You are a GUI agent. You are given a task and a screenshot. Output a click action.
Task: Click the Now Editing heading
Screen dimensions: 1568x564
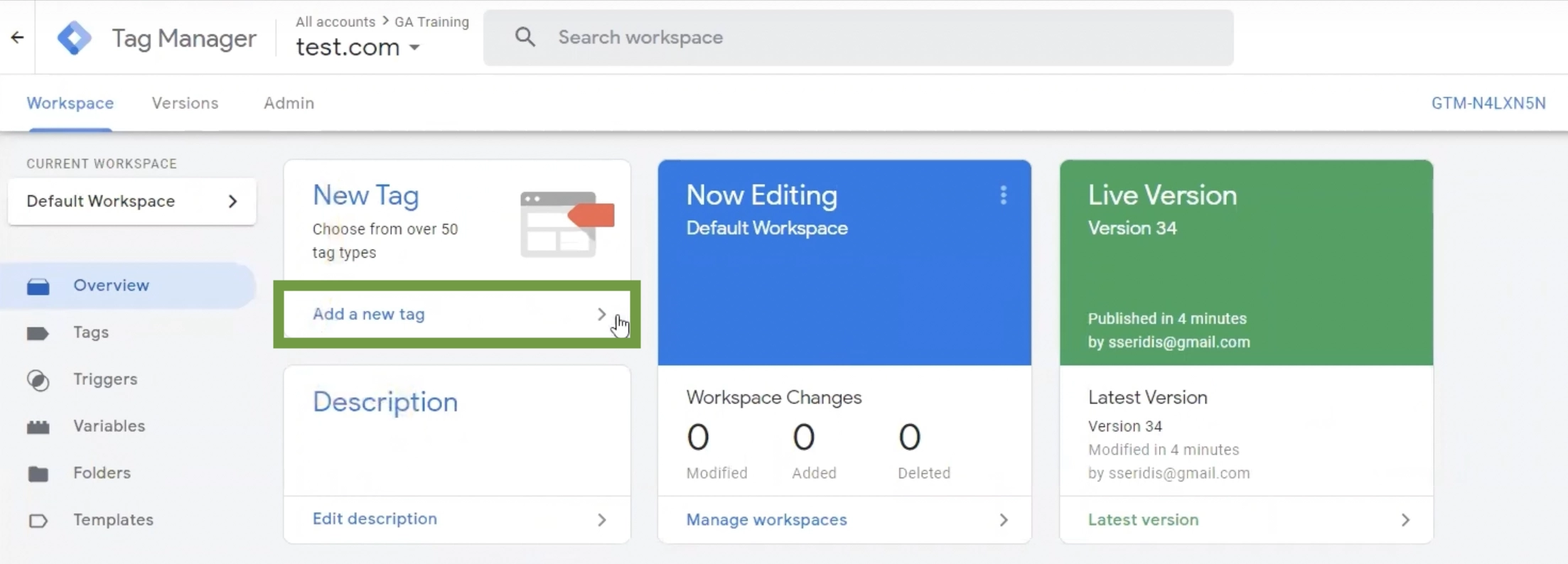[761, 195]
